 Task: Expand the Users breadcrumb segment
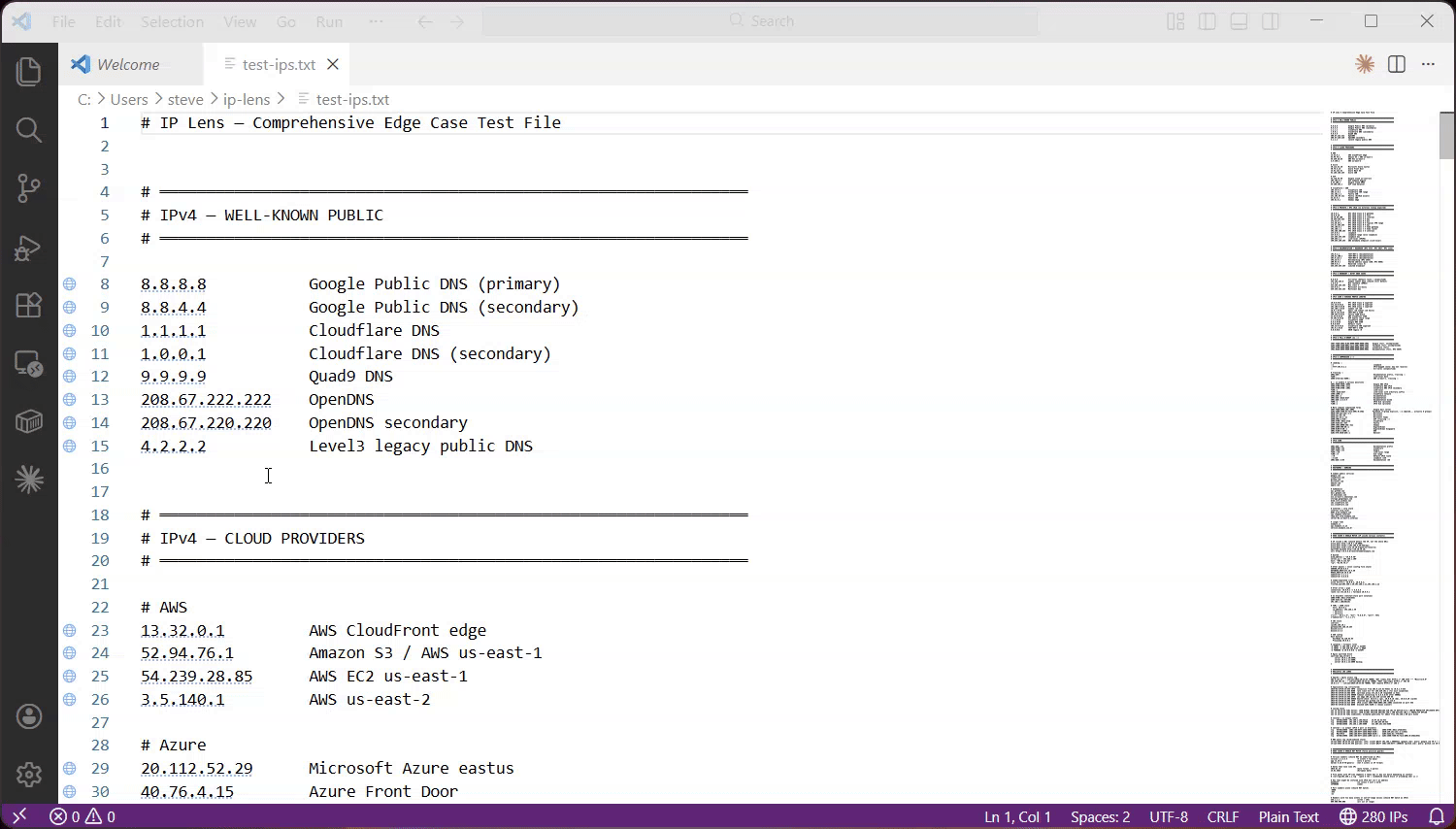click(129, 99)
